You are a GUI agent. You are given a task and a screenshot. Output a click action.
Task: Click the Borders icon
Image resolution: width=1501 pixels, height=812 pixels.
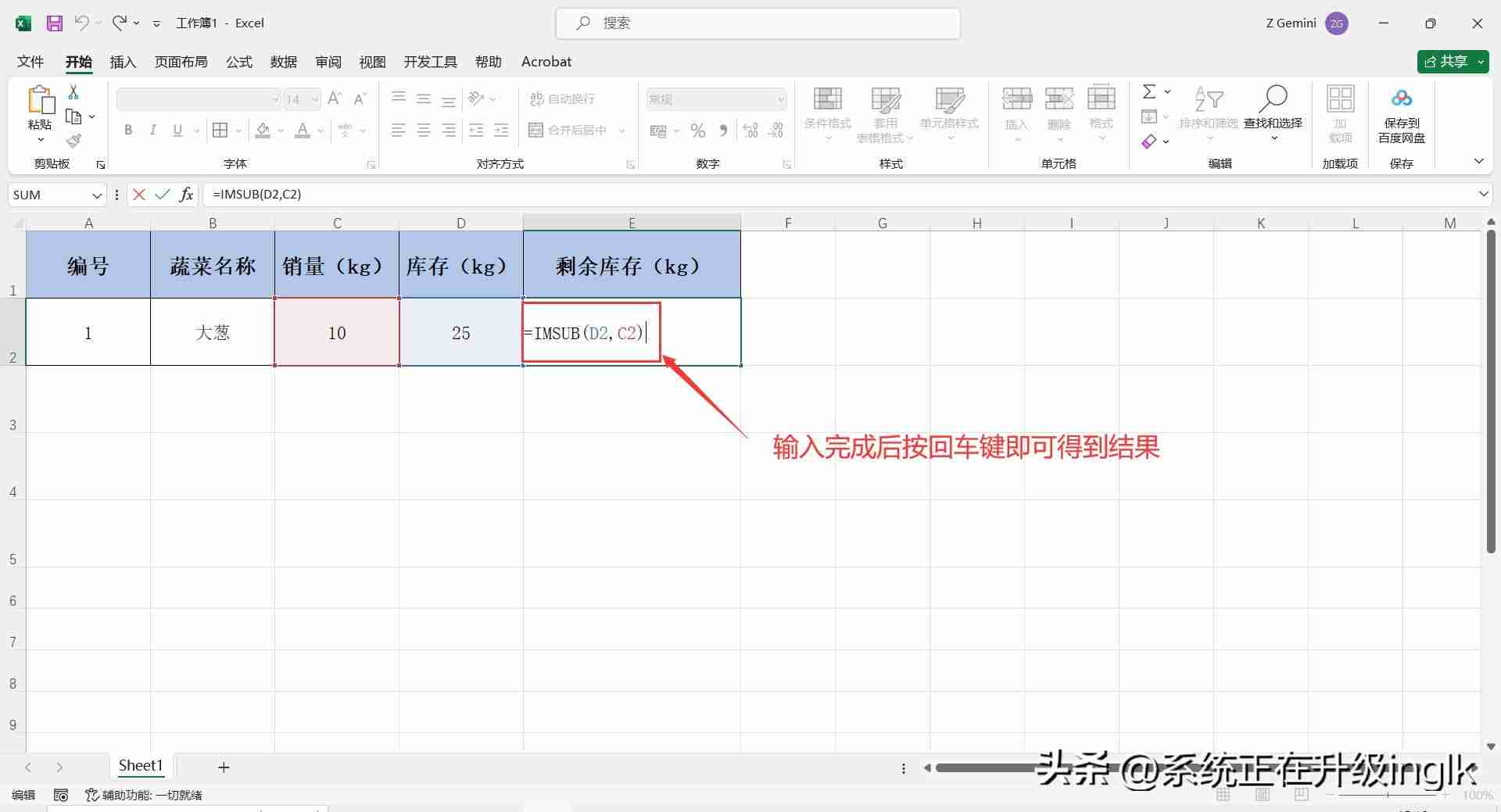(220, 131)
